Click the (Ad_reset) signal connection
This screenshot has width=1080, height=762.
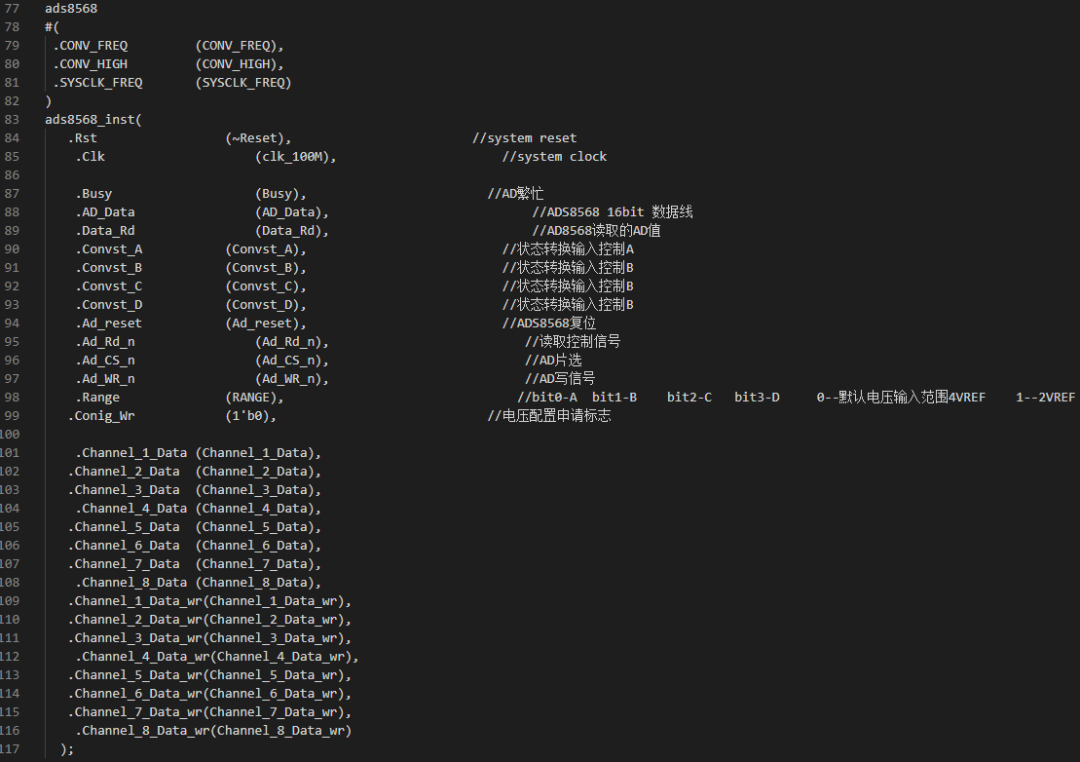pos(265,323)
